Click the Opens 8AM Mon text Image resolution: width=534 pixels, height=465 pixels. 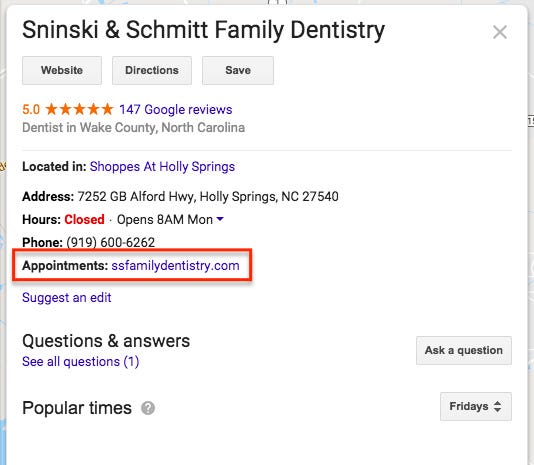(165, 219)
